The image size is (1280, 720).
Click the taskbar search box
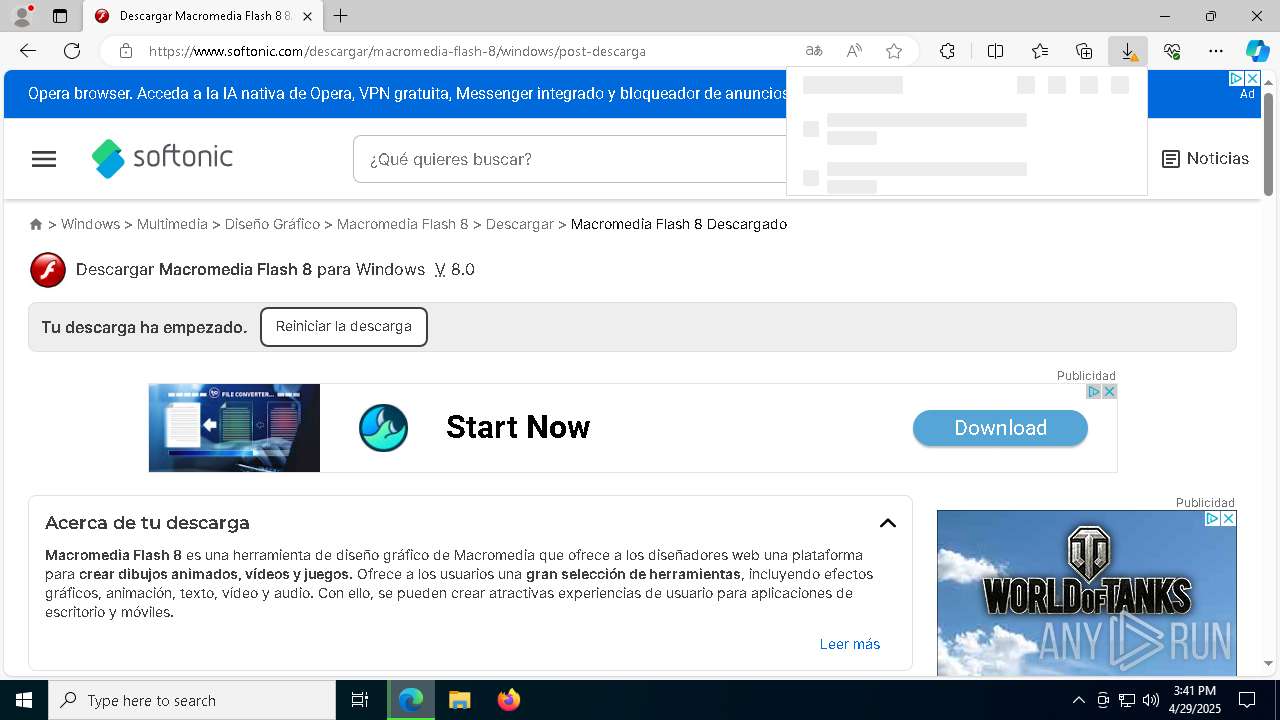(192, 700)
